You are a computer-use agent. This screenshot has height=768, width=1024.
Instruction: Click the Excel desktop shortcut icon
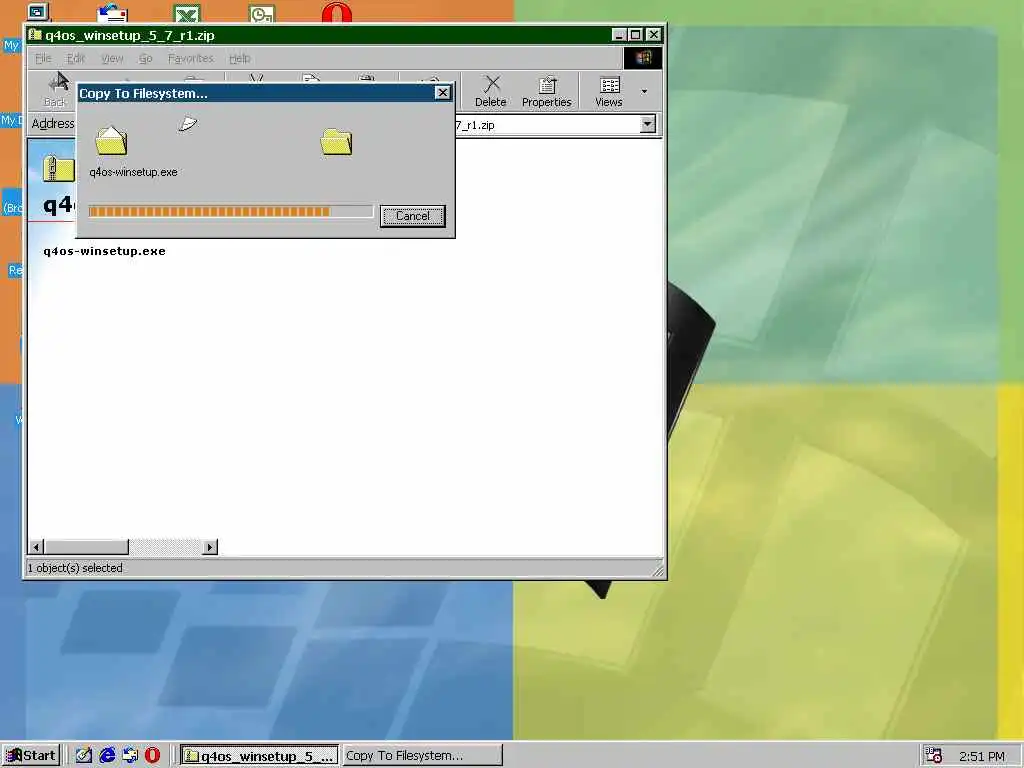(x=187, y=13)
